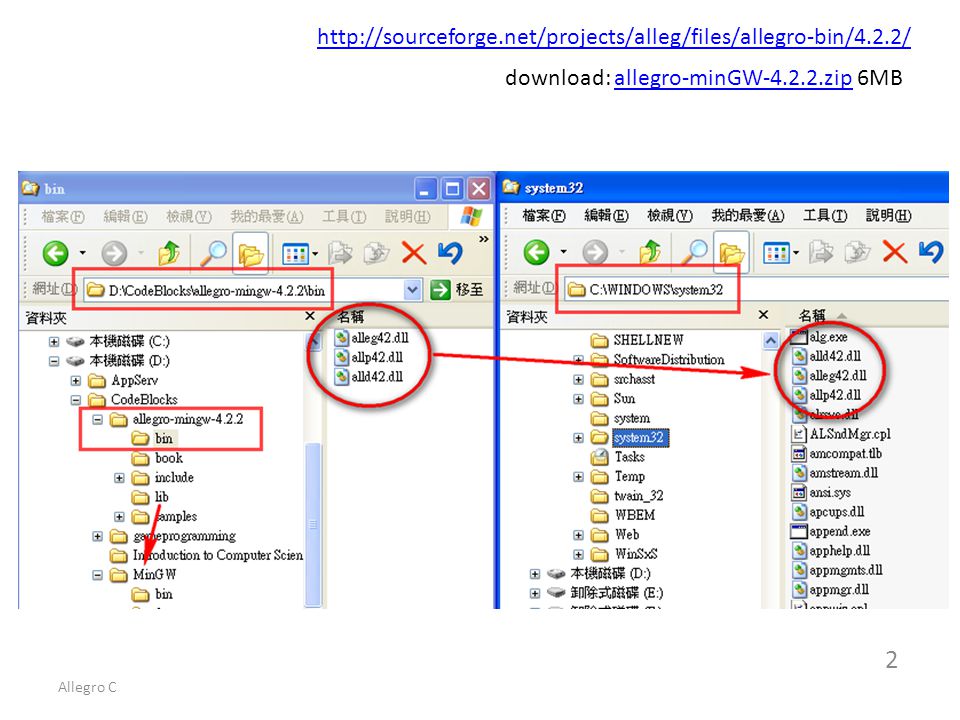This screenshot has width=960, height=720.
Task: Collapse allegro-mingw-4.2.2 folder node
Action: tap(97, 419)
